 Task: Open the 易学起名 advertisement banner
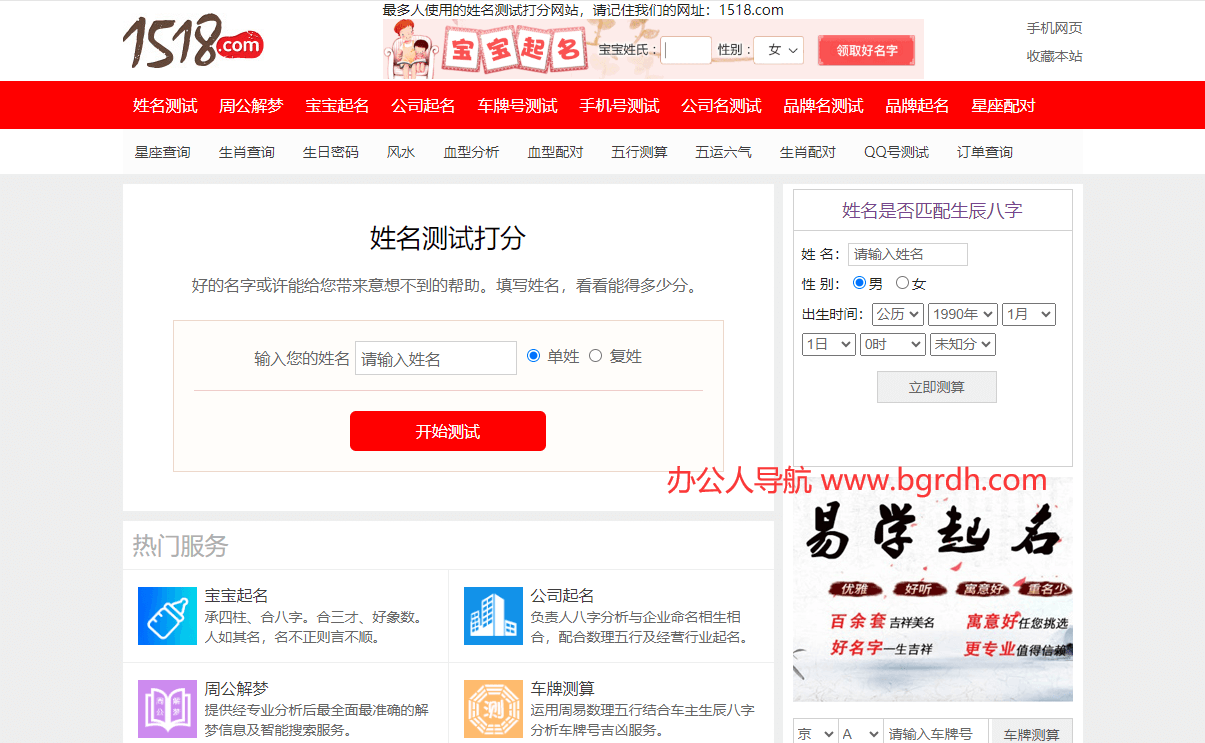click(x=933, y=590)
